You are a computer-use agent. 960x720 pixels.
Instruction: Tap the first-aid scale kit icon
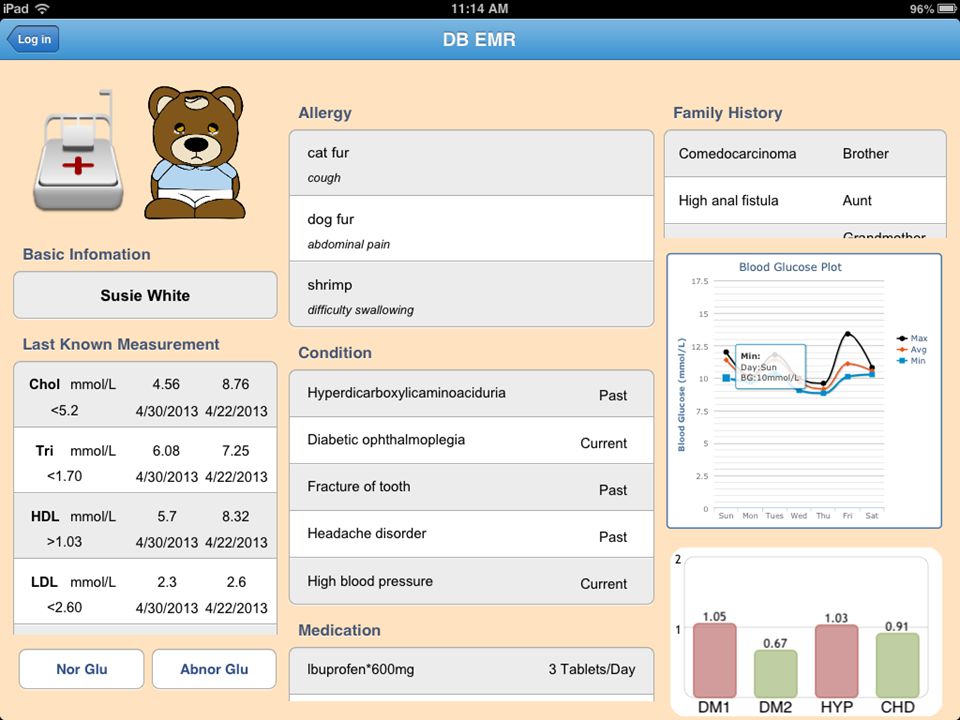pos(78,152)
